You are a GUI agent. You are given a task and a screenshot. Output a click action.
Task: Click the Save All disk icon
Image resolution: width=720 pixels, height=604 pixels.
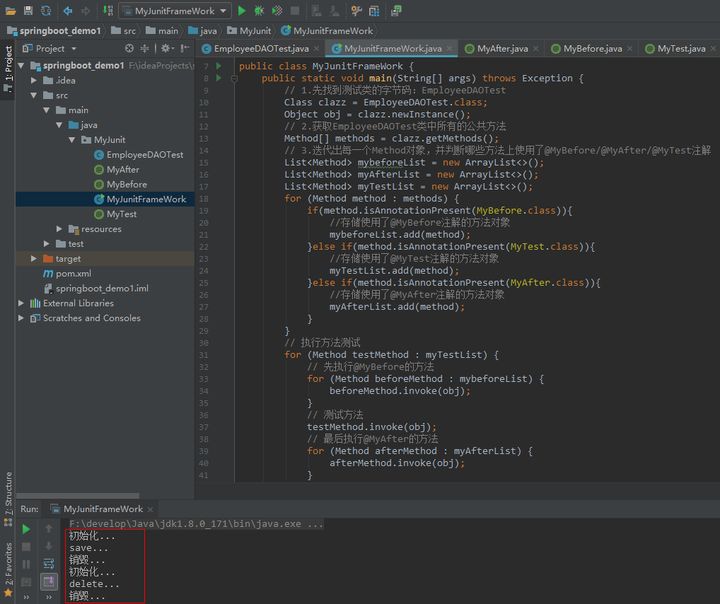click(28, 10)
